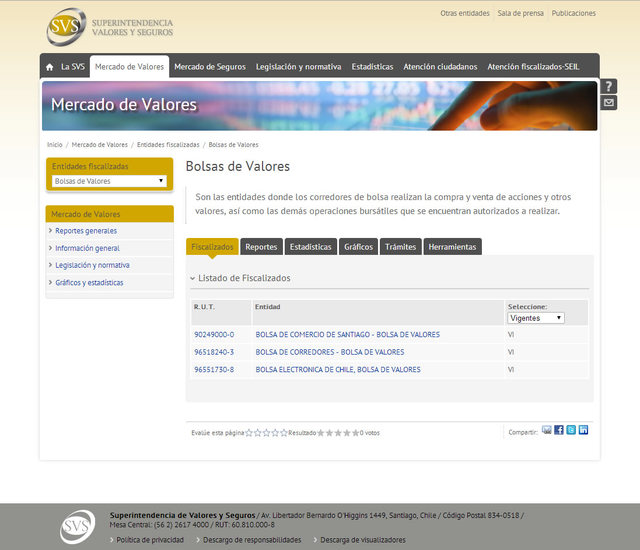Open the envelope contact icon on right edge
The width and height of the screenshot is (640, 550).
[608, 102]
